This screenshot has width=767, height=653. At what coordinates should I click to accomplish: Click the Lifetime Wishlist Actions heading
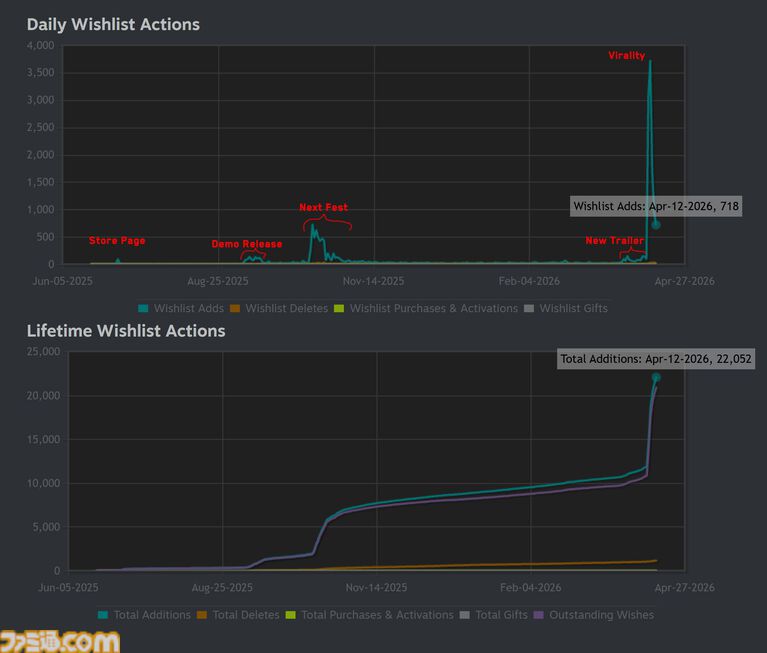[x=126, y=331]
